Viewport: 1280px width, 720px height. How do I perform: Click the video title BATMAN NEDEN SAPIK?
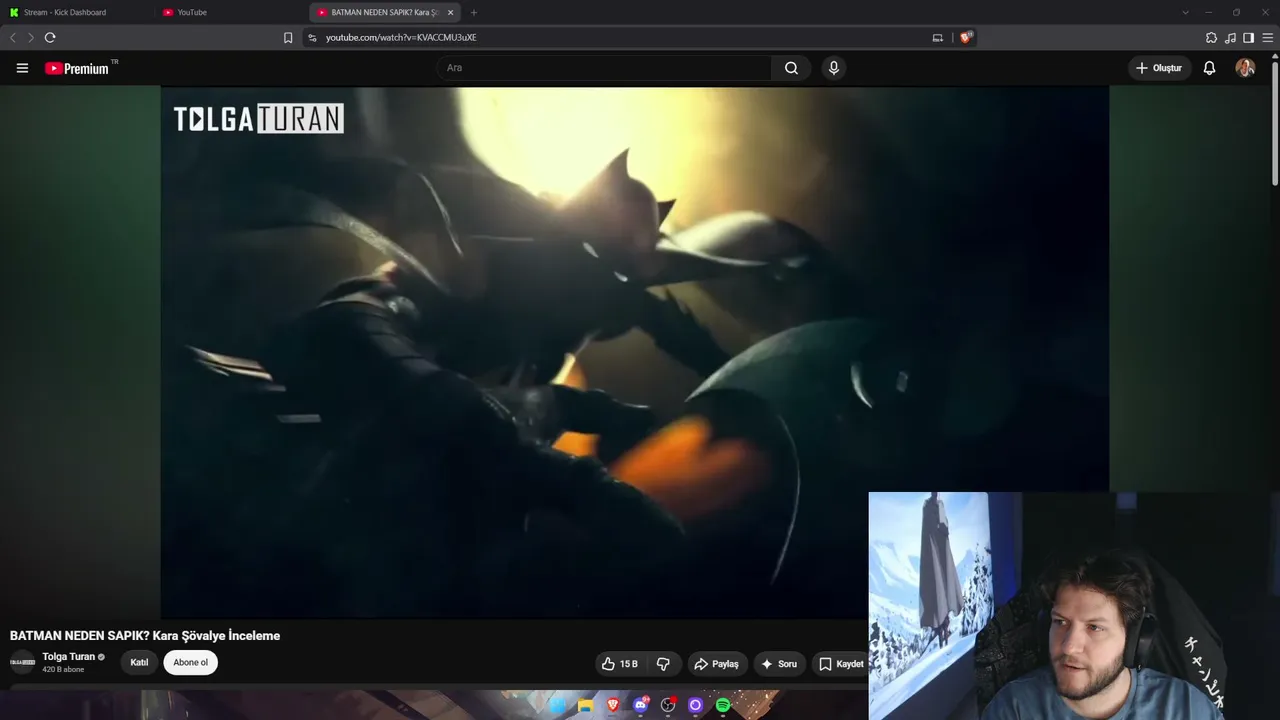click(145, 636)
